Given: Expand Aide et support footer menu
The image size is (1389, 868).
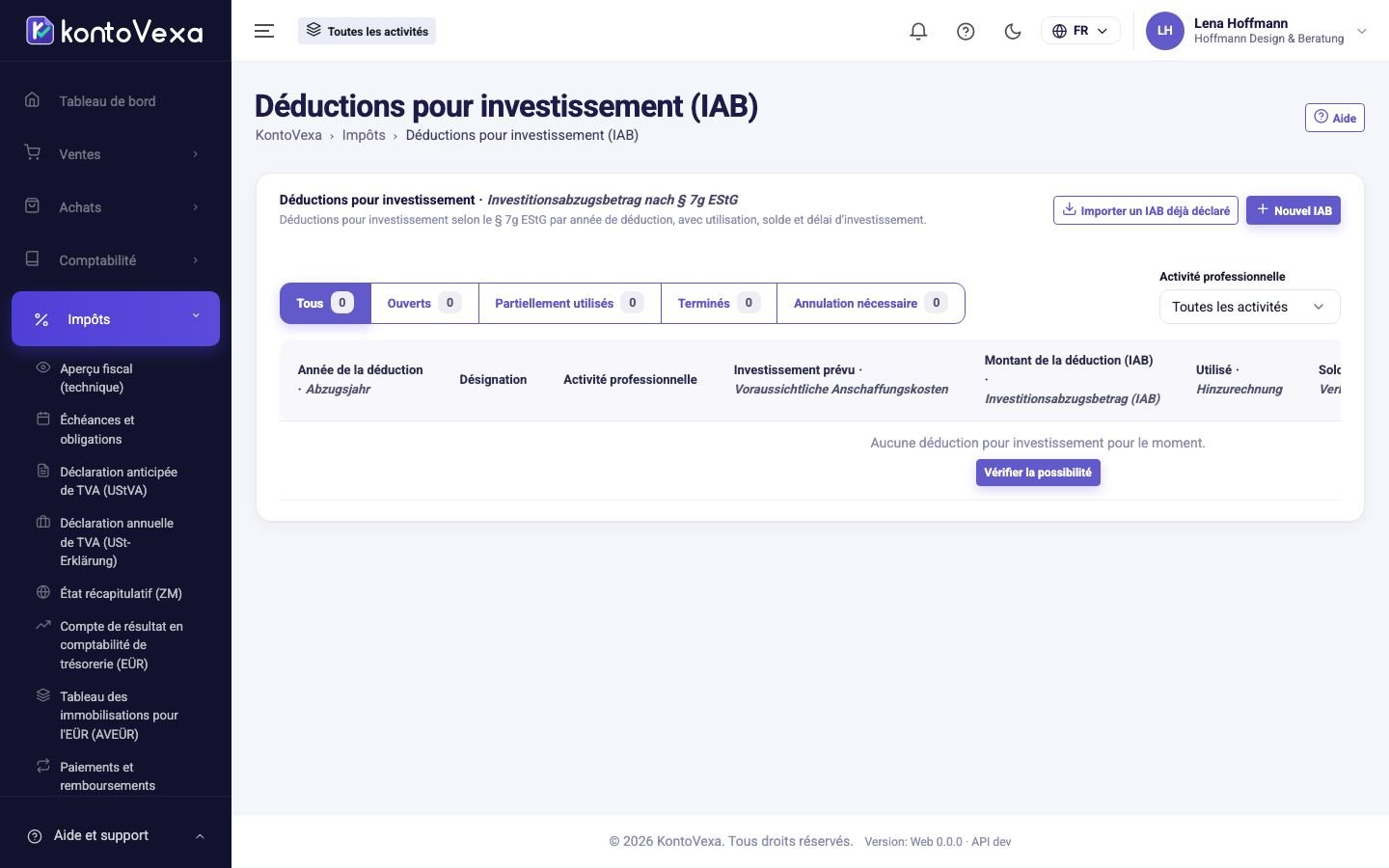Looking at the screenshot, I should coord(116,835).
